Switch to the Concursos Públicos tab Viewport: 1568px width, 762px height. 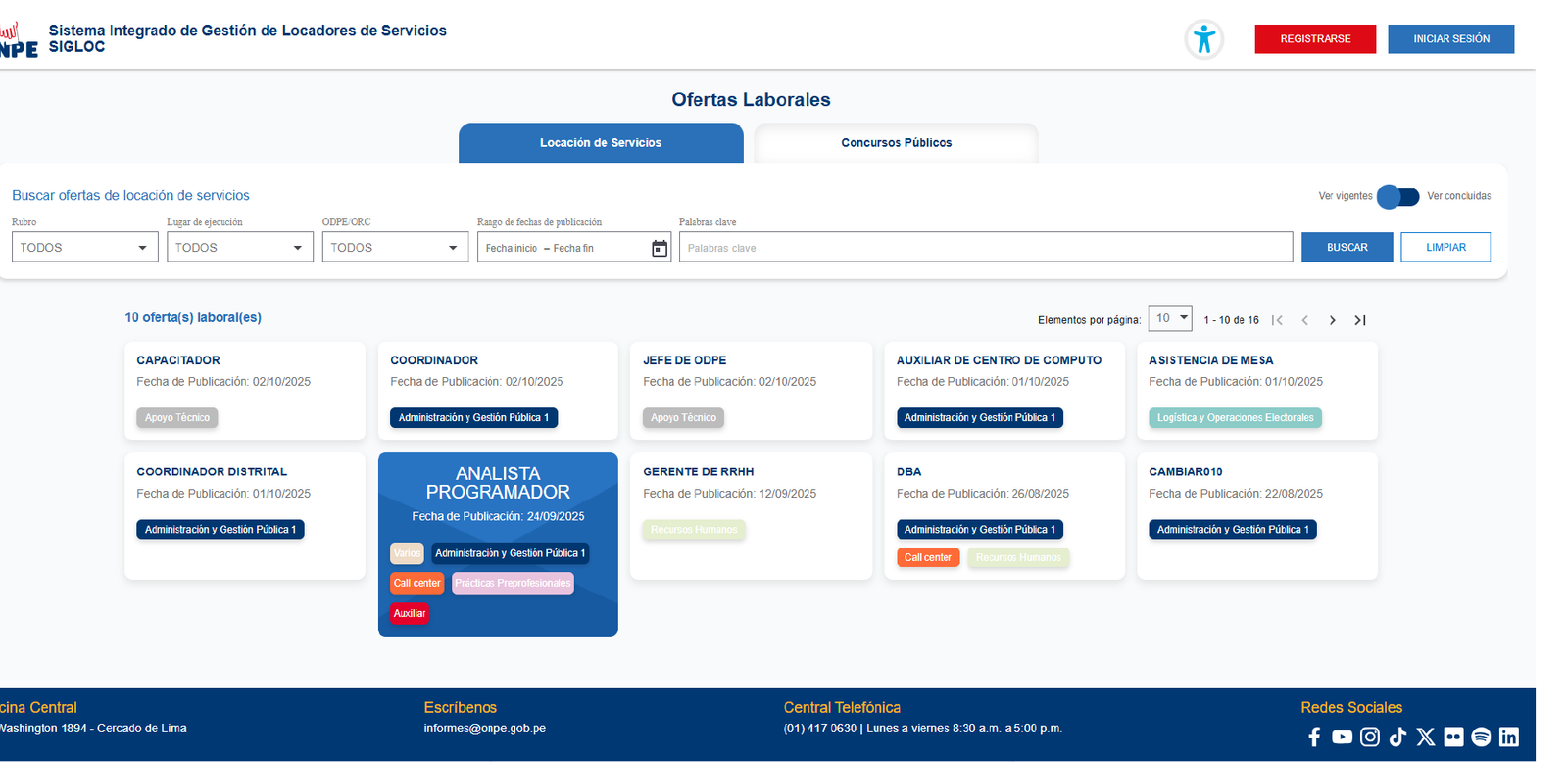896,143
